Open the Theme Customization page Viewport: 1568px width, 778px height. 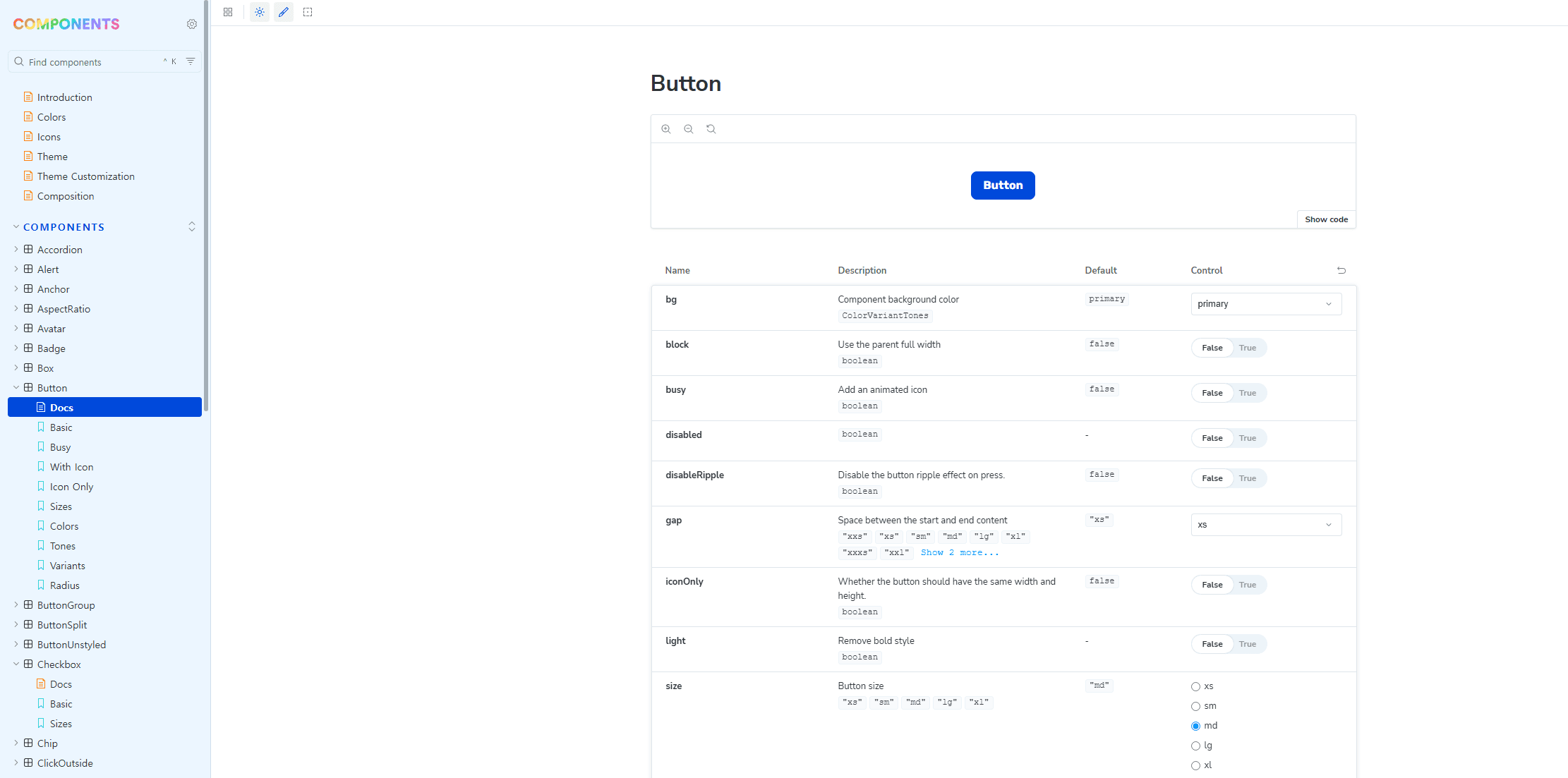pyautogui.click(x=85, y=176)
